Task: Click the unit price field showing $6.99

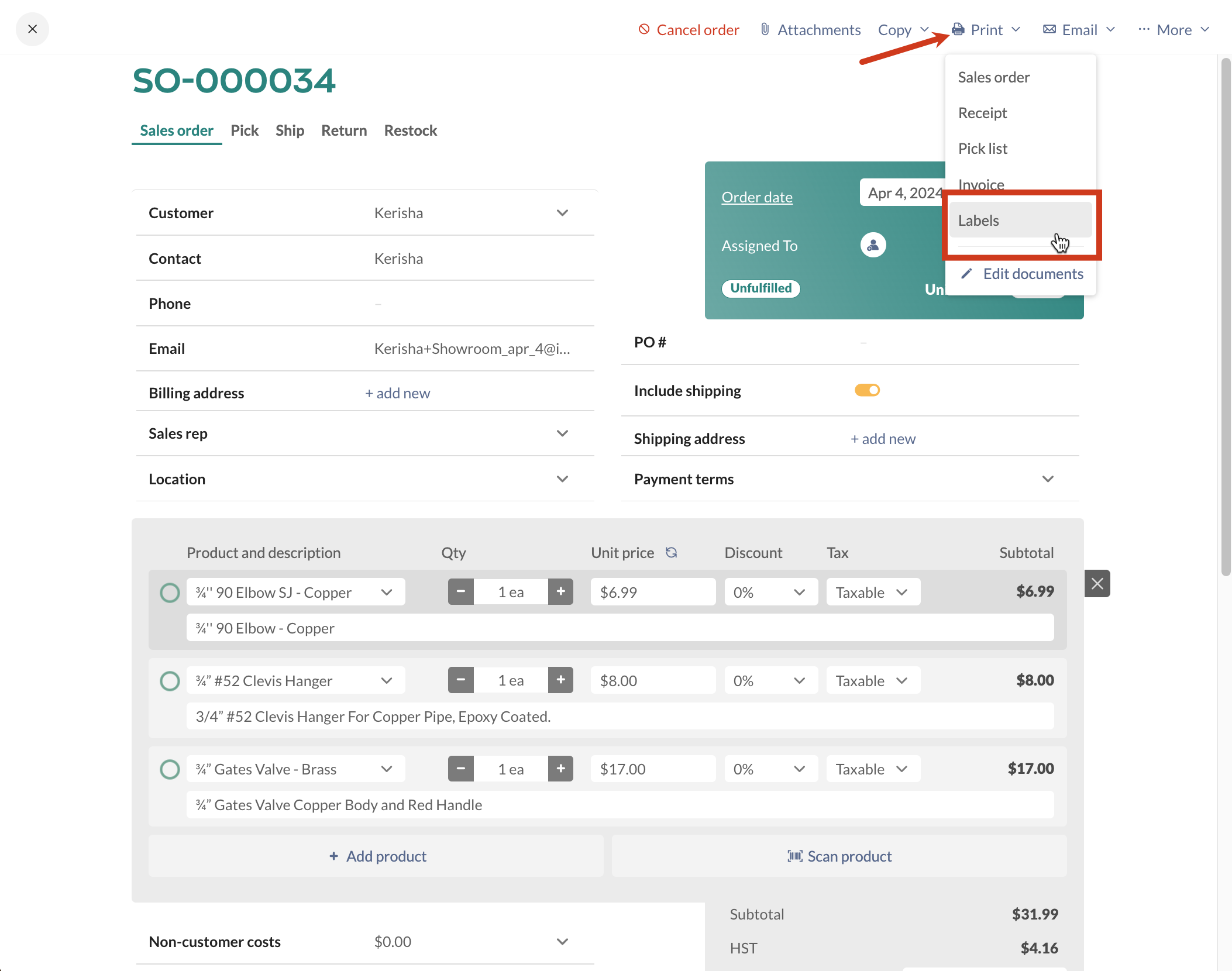Action: (652, 592)
